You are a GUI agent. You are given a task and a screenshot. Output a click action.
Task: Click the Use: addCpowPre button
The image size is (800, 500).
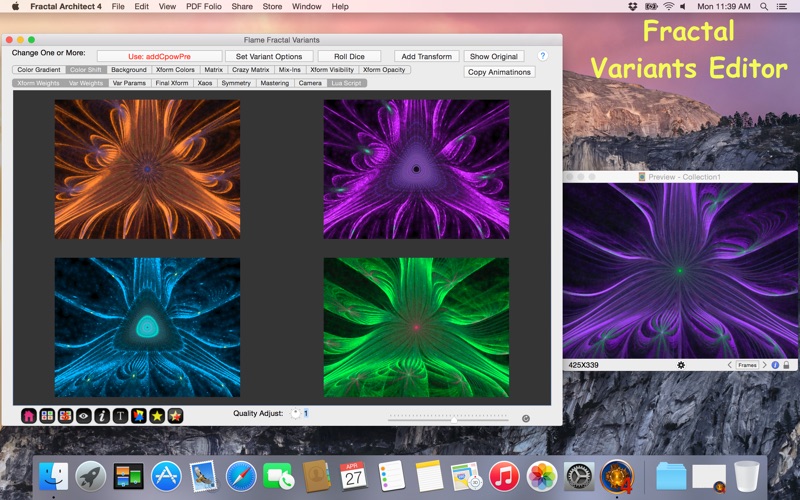[x=160, y=56]
